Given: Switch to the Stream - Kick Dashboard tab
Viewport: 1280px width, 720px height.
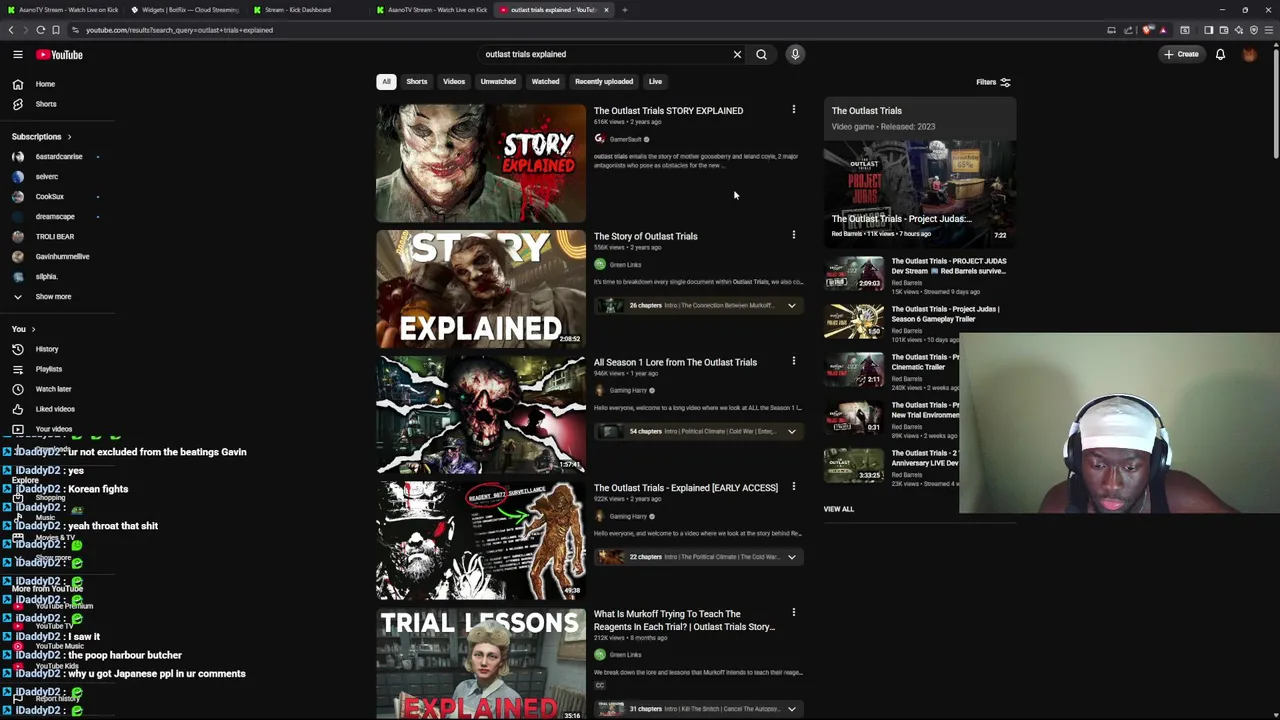Looking at the screenshot, I should (297, 10).
